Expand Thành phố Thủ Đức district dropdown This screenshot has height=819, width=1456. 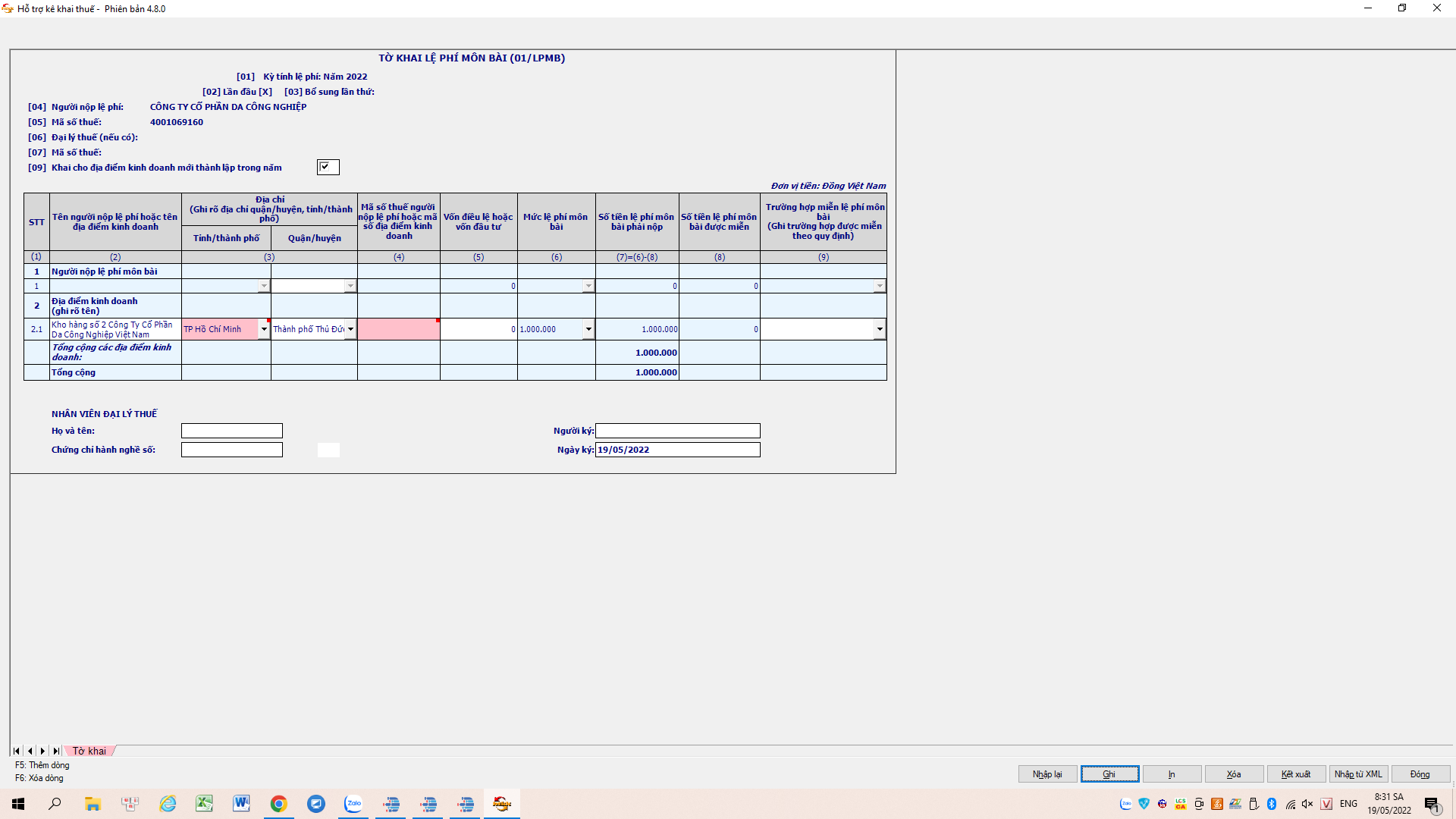(x=350, y=329)
